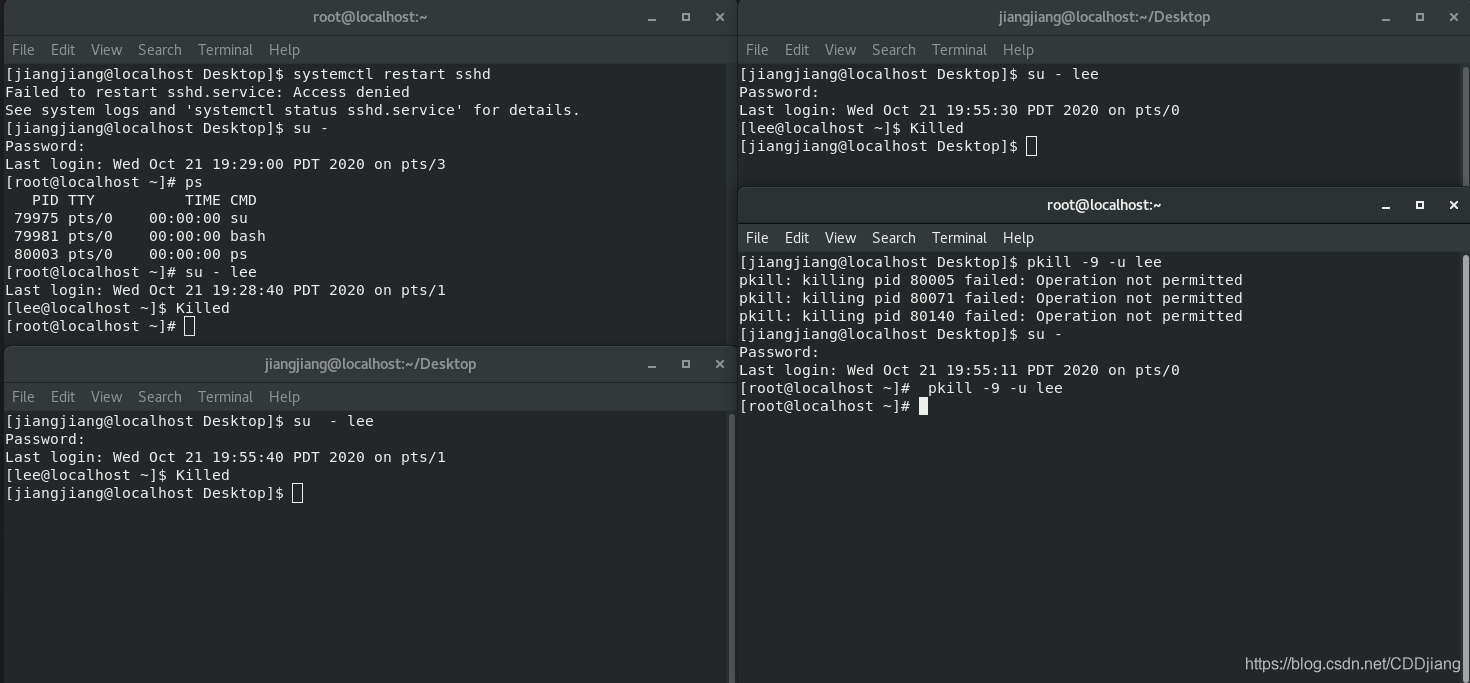The image size is (1470, 683).
Task: Maximize the pkill root@localhost terminal window
Action: [x=1420, y=205]
